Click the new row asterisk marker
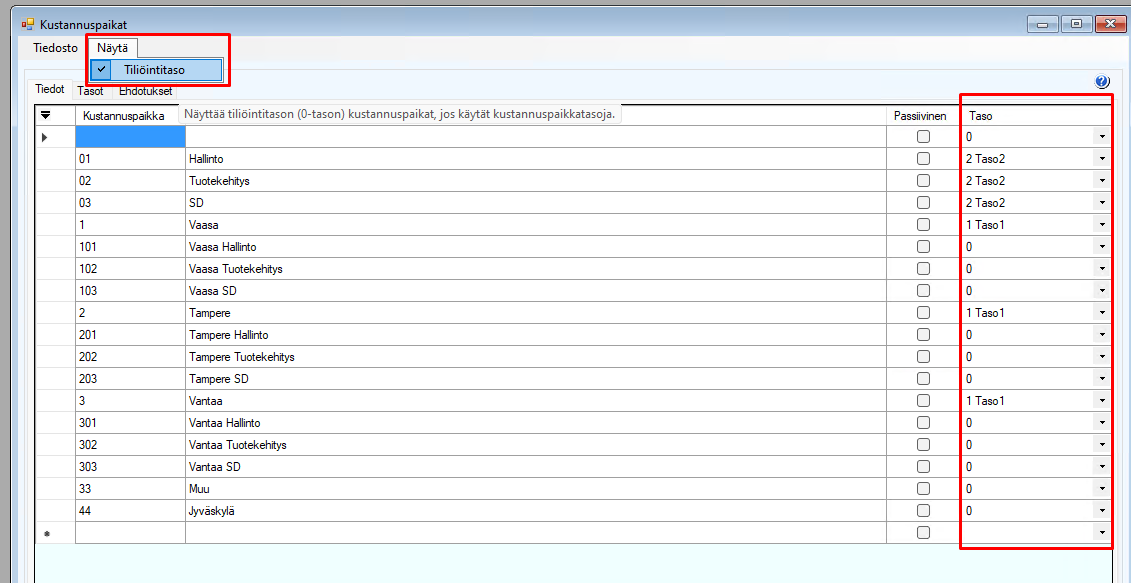Screen dimensions: 1131x583 coord(44,534)
